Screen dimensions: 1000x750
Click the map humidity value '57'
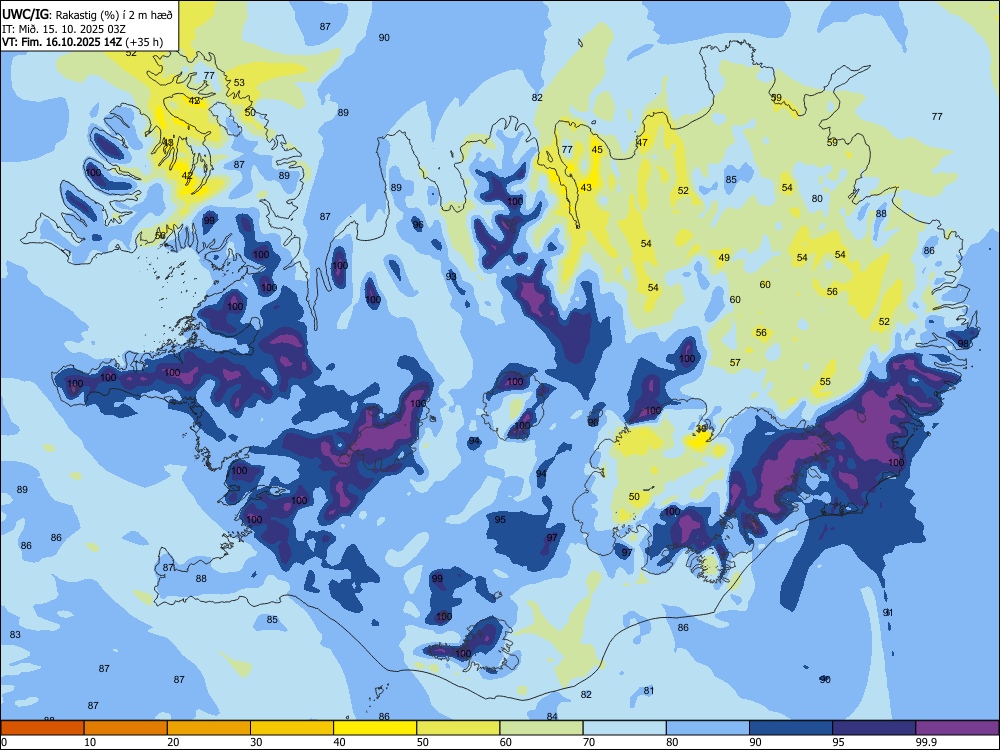click(x=735, y=362)
